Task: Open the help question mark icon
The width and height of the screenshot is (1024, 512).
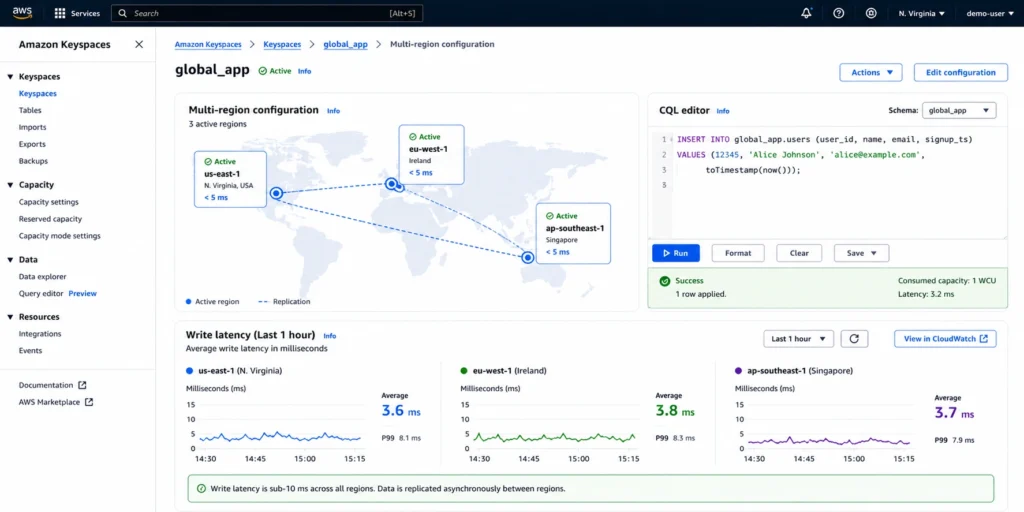Action: pyautogui.click(x=839, y=13)
